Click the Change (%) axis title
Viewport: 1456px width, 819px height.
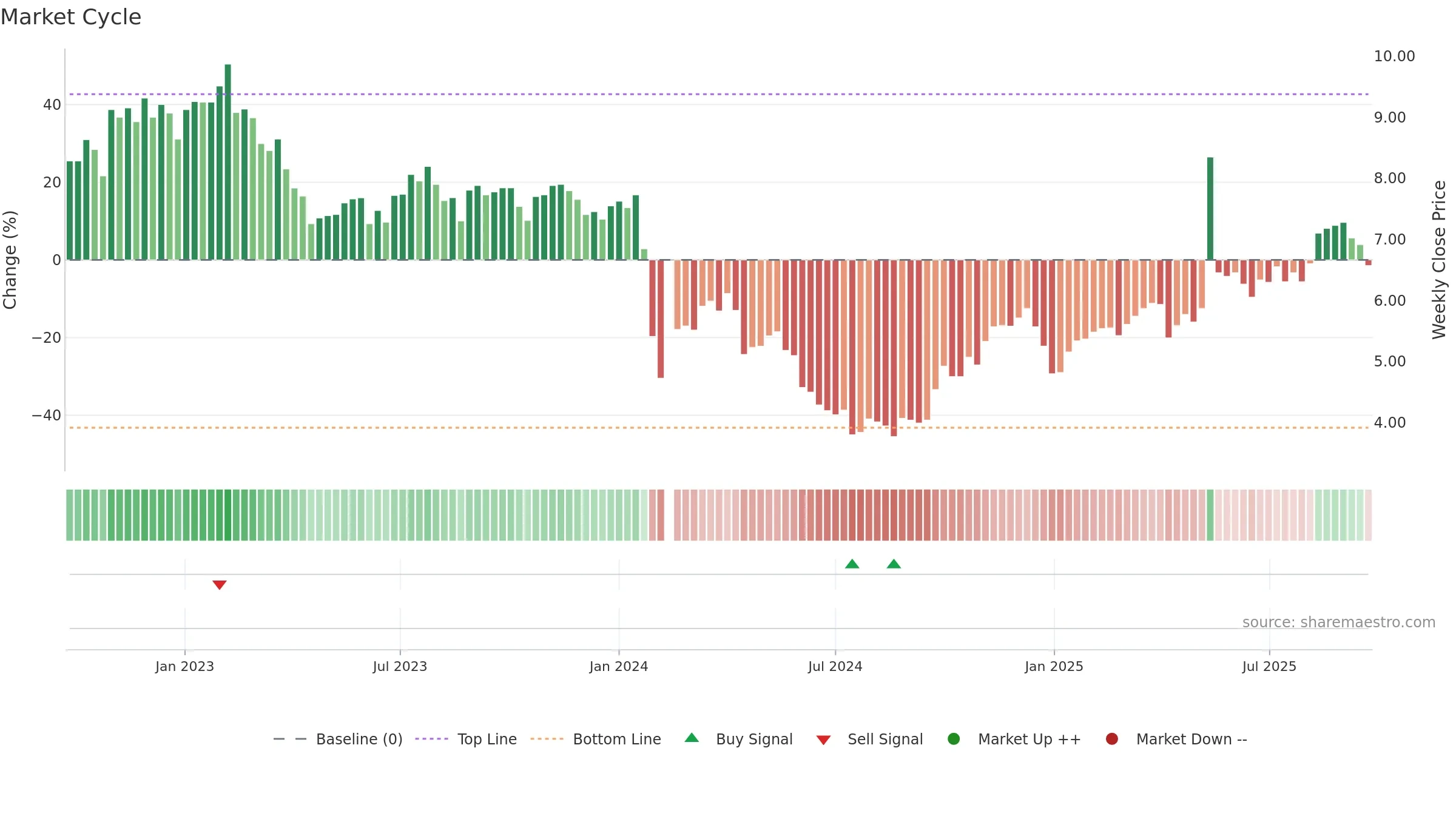(10, 260)
